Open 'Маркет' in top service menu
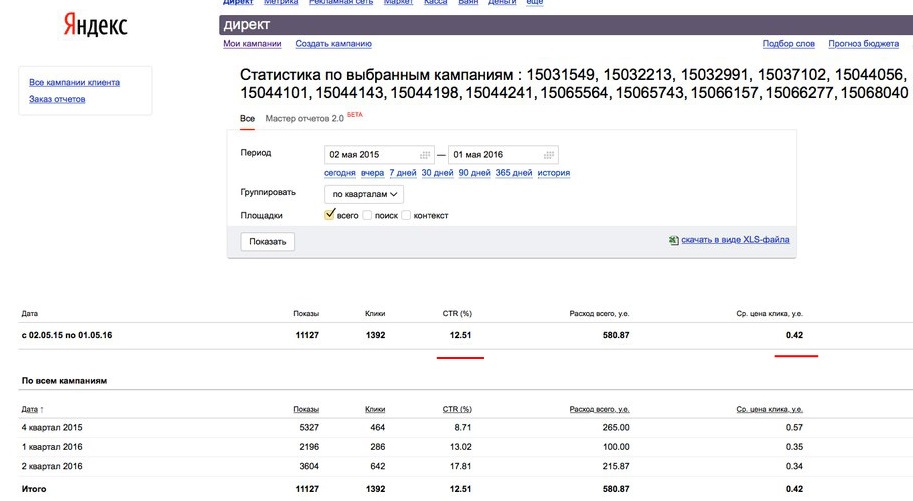Viewport: 913px width, 501px height. pos(398,2)
